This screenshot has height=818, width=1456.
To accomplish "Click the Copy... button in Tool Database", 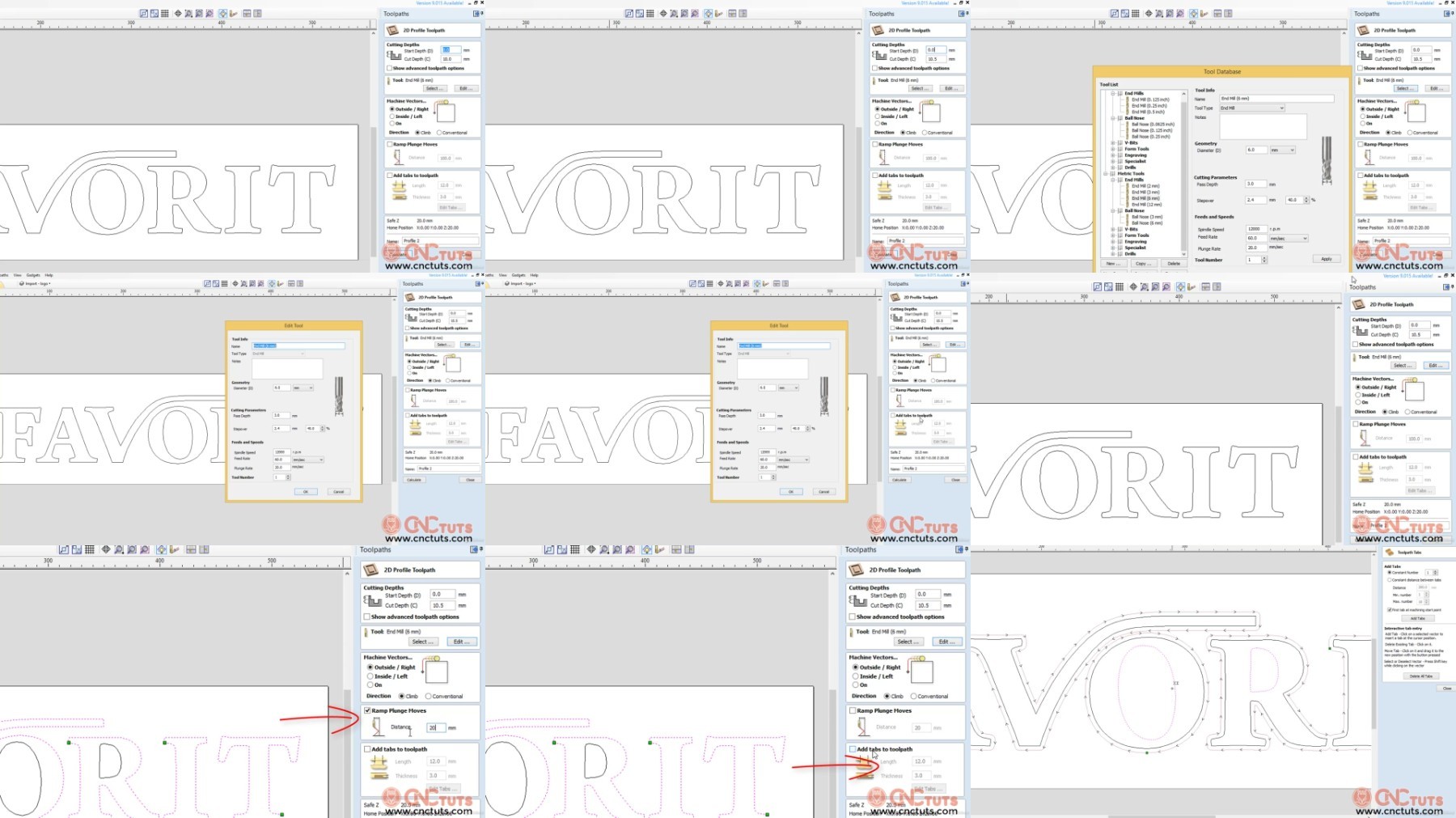I will click(x=1142, y=264).
